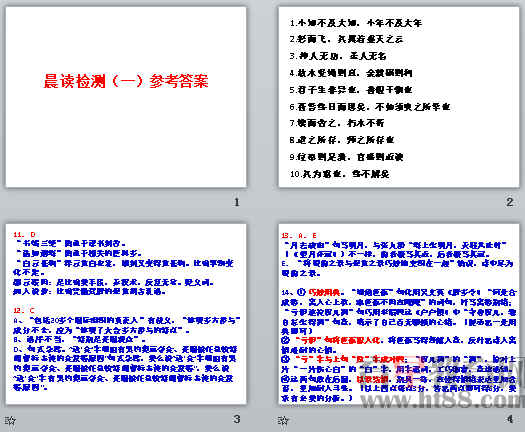
Task: Click the red '13. A. E' heading on slide 4
Action: point(299,235)
